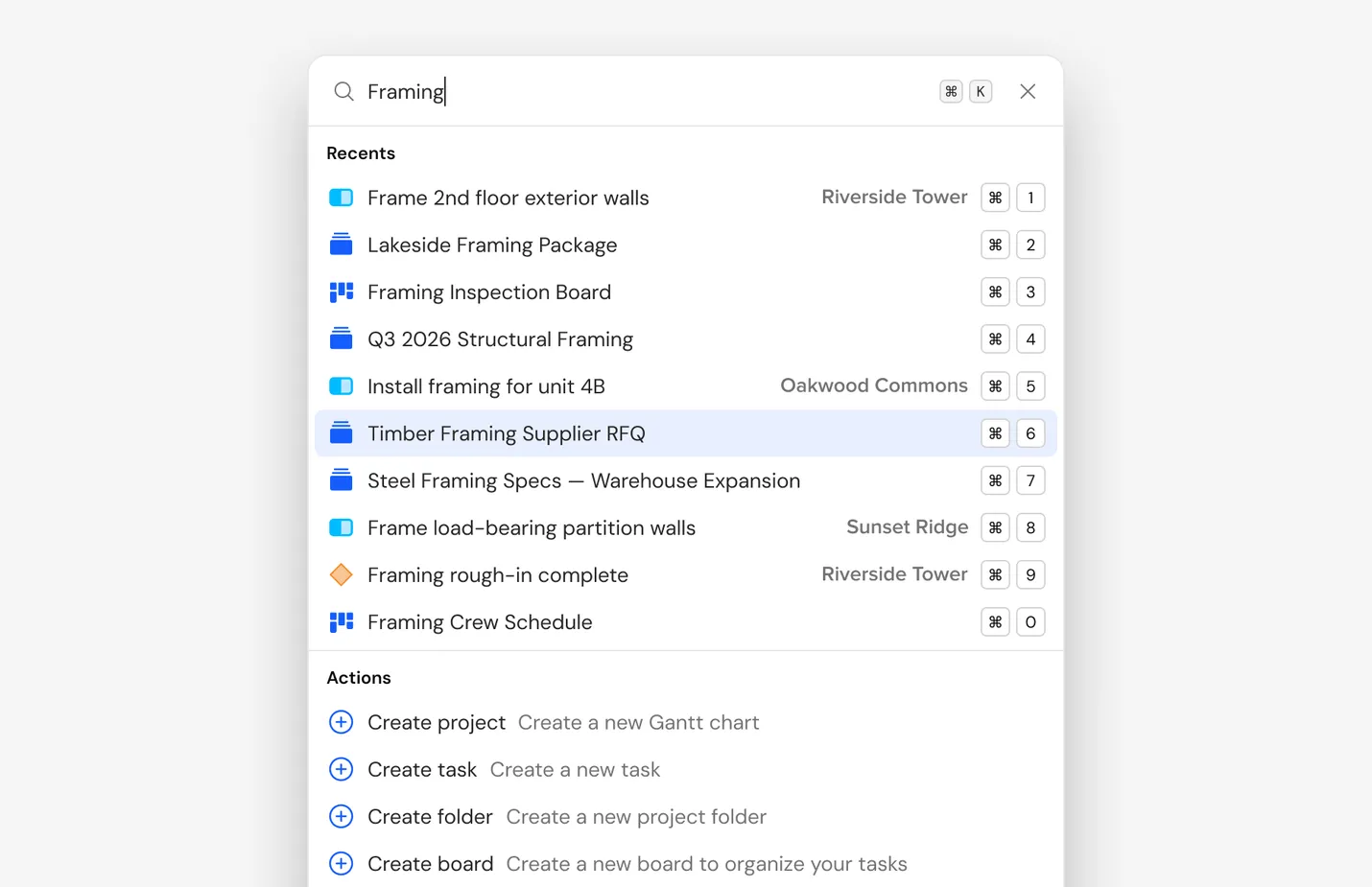The width and height of the screenshot is (1372, 887).
Task: Click the ⌘ key badge in search bar
Action: pyautogui.click(x=951, y=91)
